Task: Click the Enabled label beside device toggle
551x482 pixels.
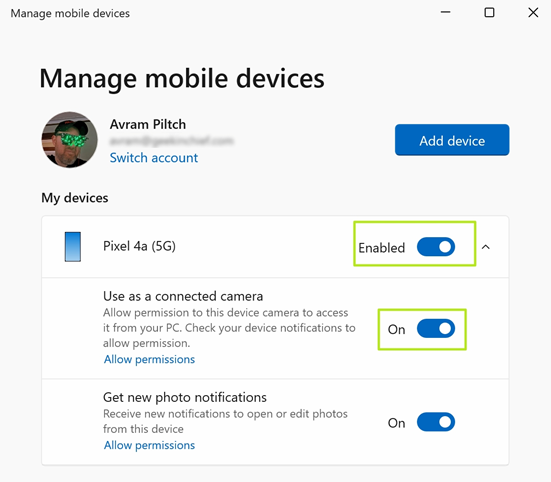Action: (382, 248)
